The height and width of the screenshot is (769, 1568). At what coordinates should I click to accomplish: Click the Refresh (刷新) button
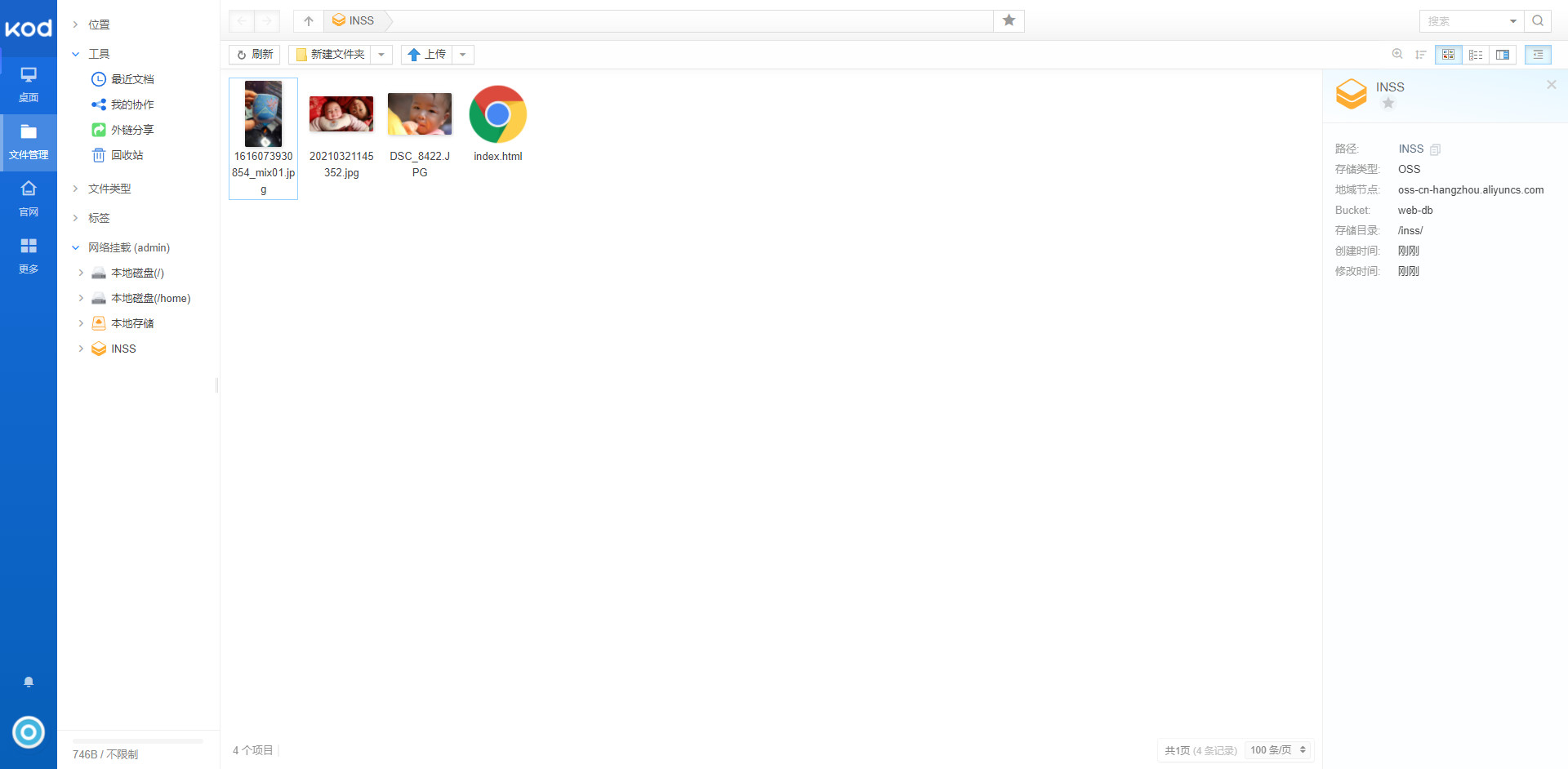click(x=255, y=55)
